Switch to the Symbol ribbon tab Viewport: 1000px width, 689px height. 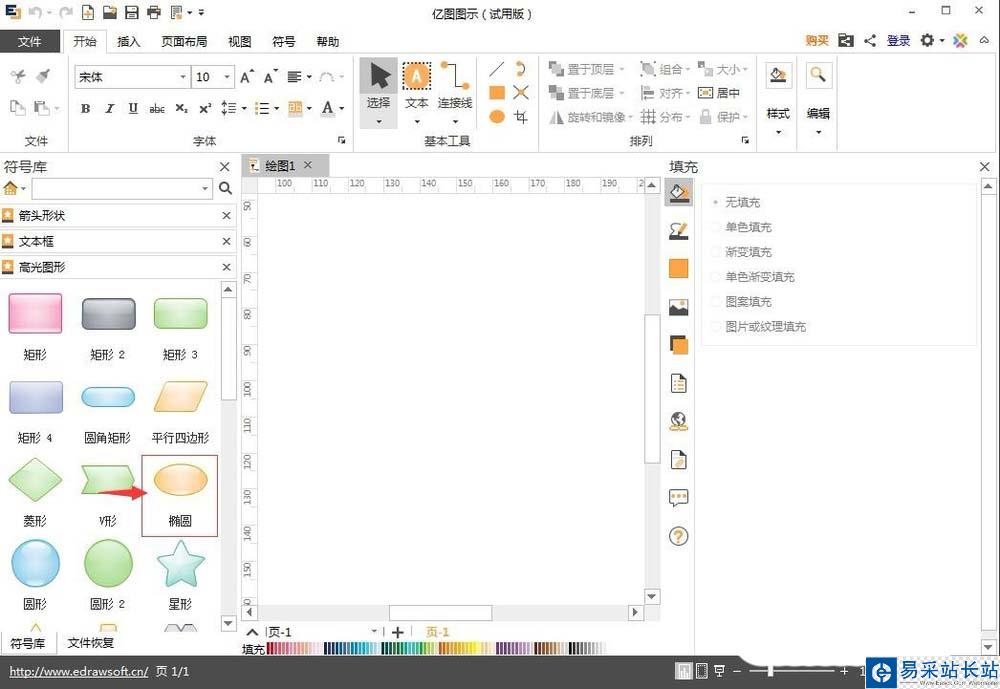click(284, 41)
